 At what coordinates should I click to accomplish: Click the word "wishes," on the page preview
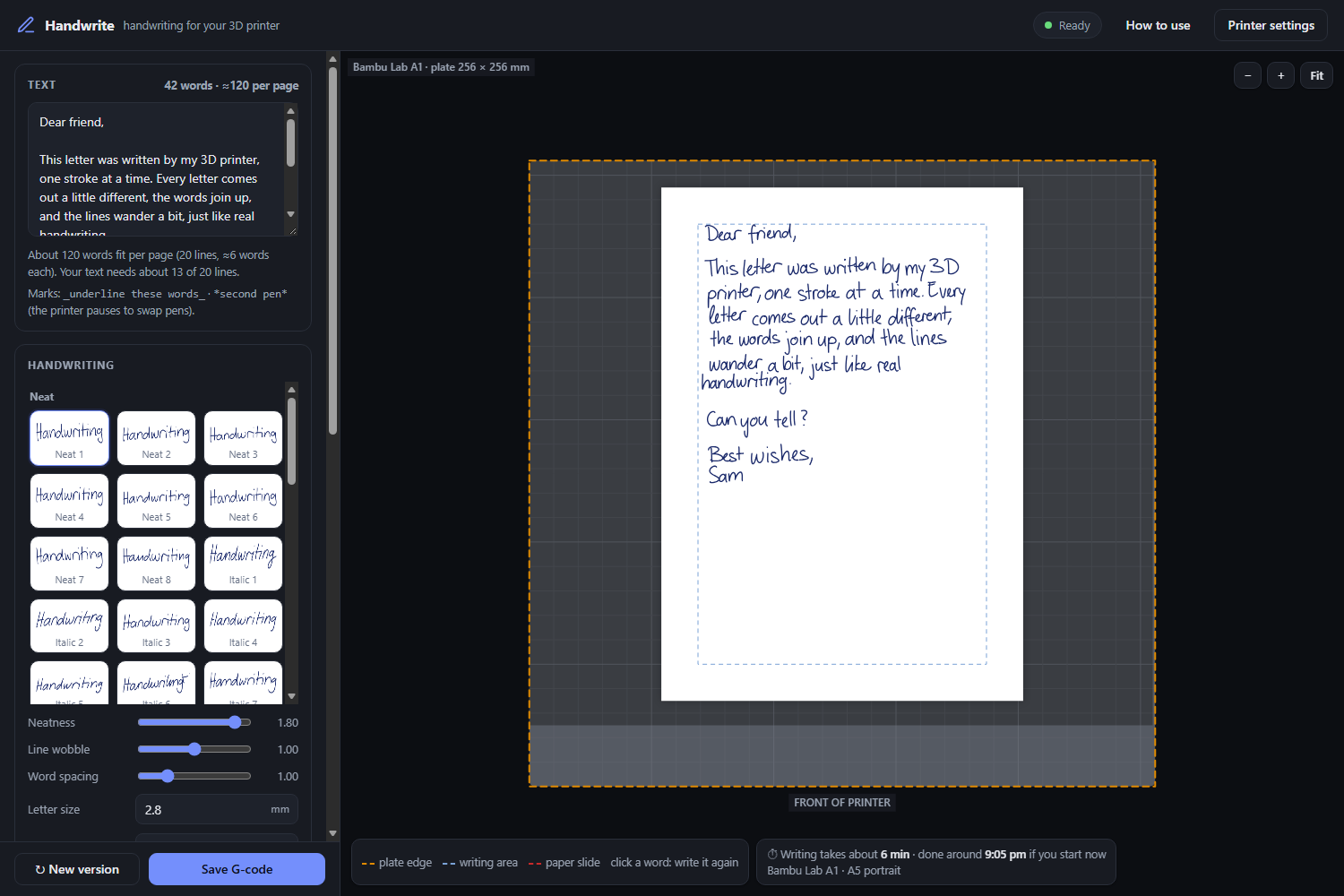point(781,455)
